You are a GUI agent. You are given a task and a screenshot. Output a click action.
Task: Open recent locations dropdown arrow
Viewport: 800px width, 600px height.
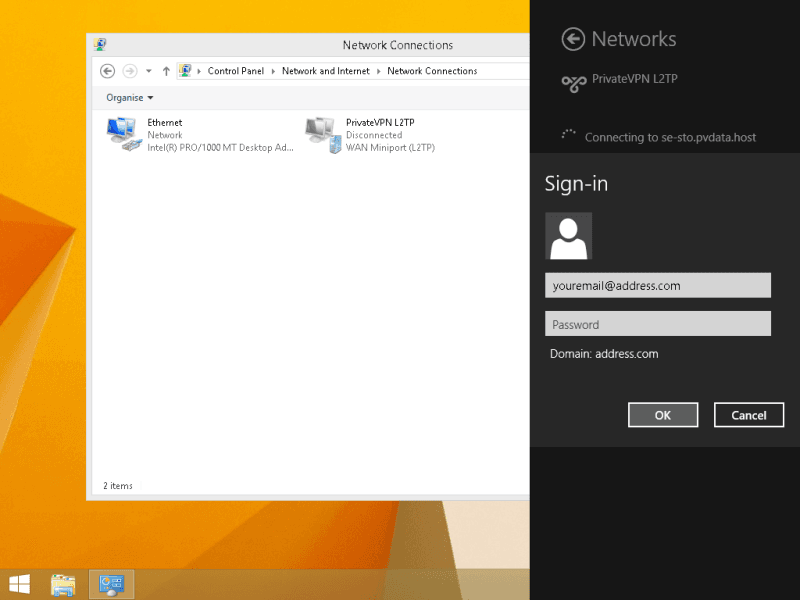point(149,71)
